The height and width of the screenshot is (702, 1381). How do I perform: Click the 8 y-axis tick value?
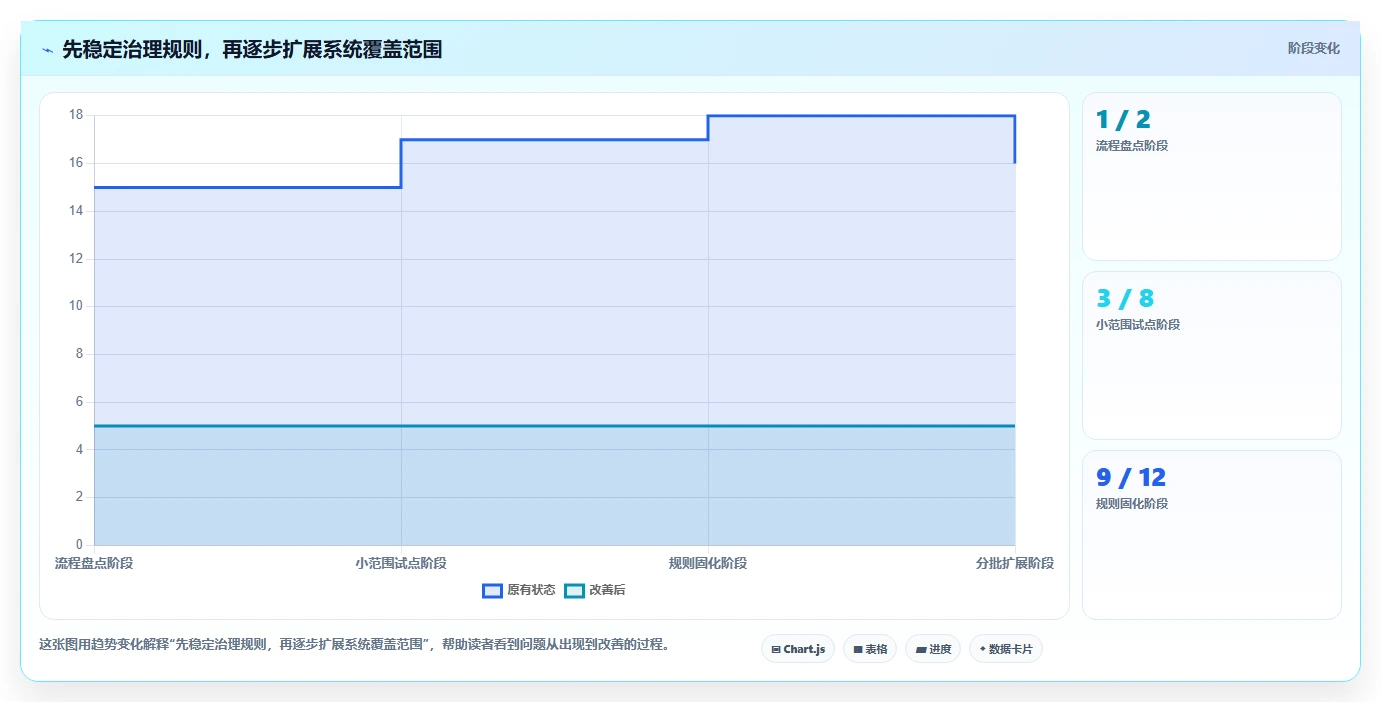tap(79, 354)
